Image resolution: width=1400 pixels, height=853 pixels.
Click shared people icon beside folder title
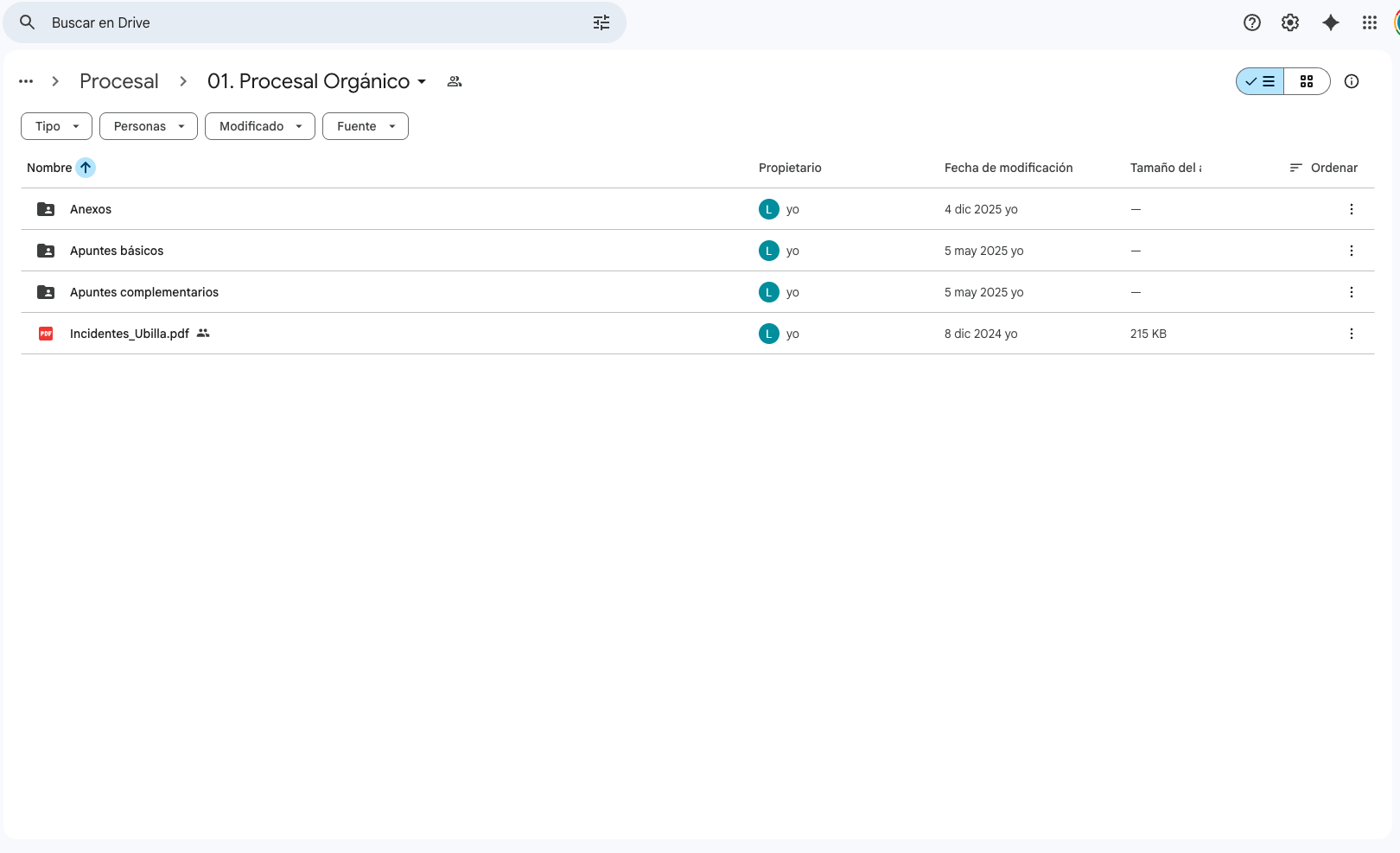[x=455, y=81]
